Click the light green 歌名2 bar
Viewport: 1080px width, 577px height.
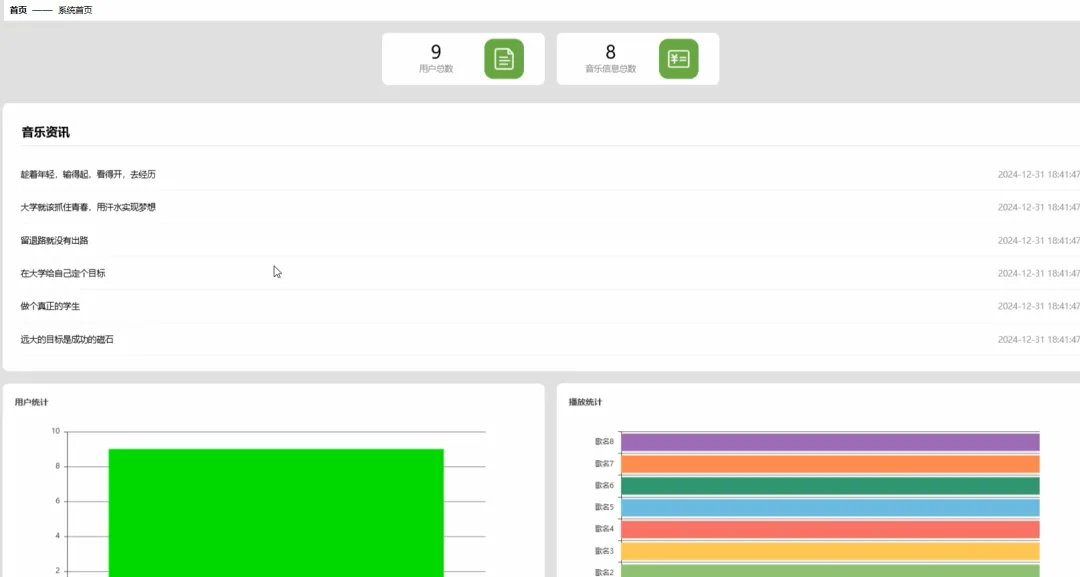coord(830,571)
